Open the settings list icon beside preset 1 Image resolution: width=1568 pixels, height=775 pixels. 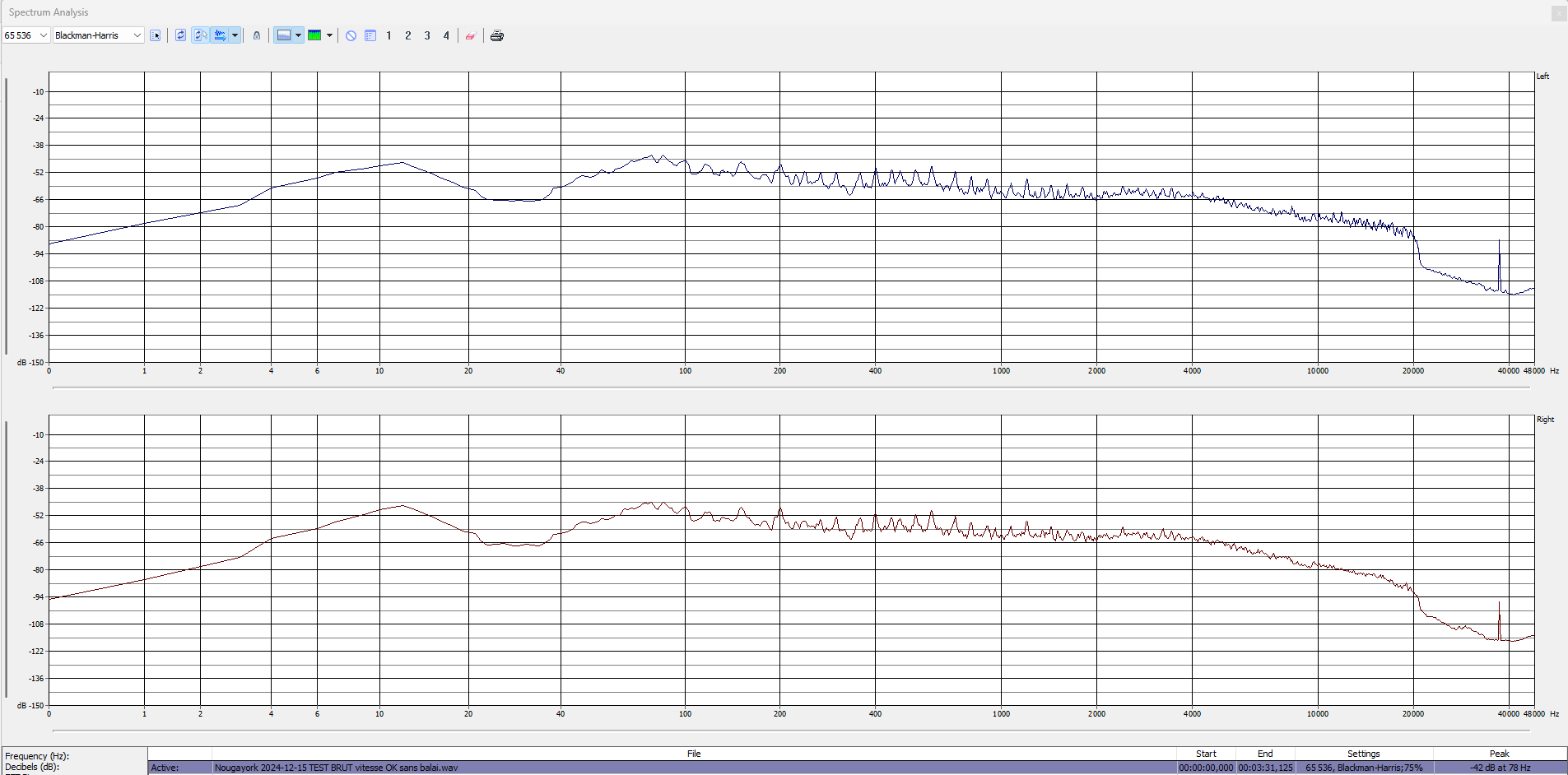click(370, 35)
